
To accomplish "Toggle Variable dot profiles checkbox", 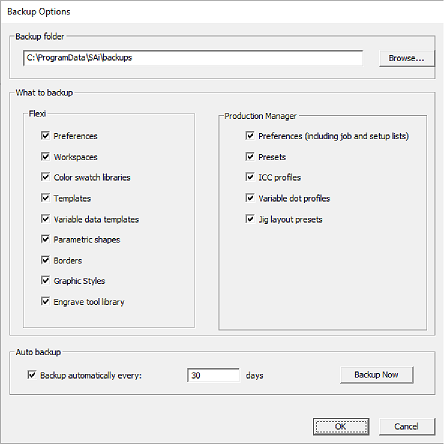I will [x=250, y=198].
